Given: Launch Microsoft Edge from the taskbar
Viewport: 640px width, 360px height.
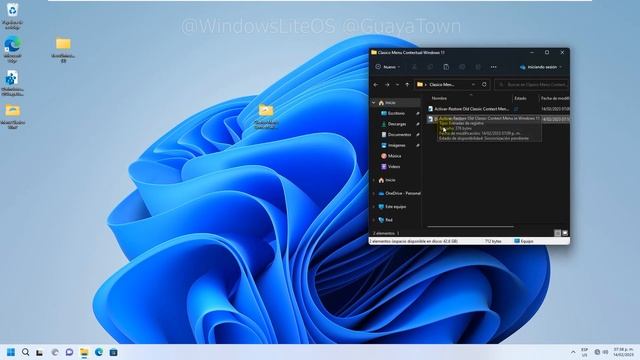Looking at the screenshot, I should point(99,352).
